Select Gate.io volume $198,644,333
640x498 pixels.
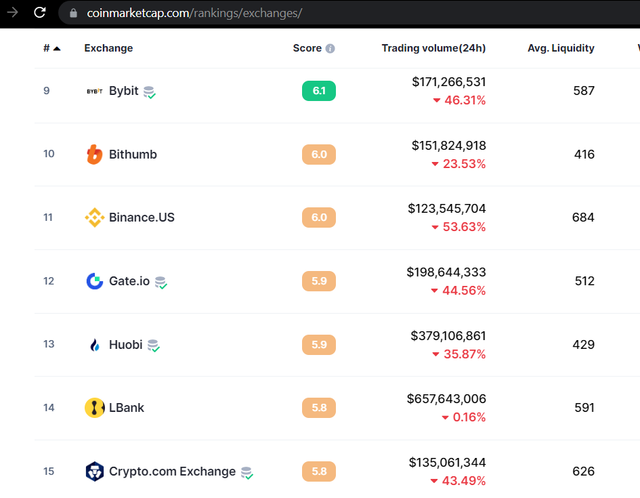446,272
